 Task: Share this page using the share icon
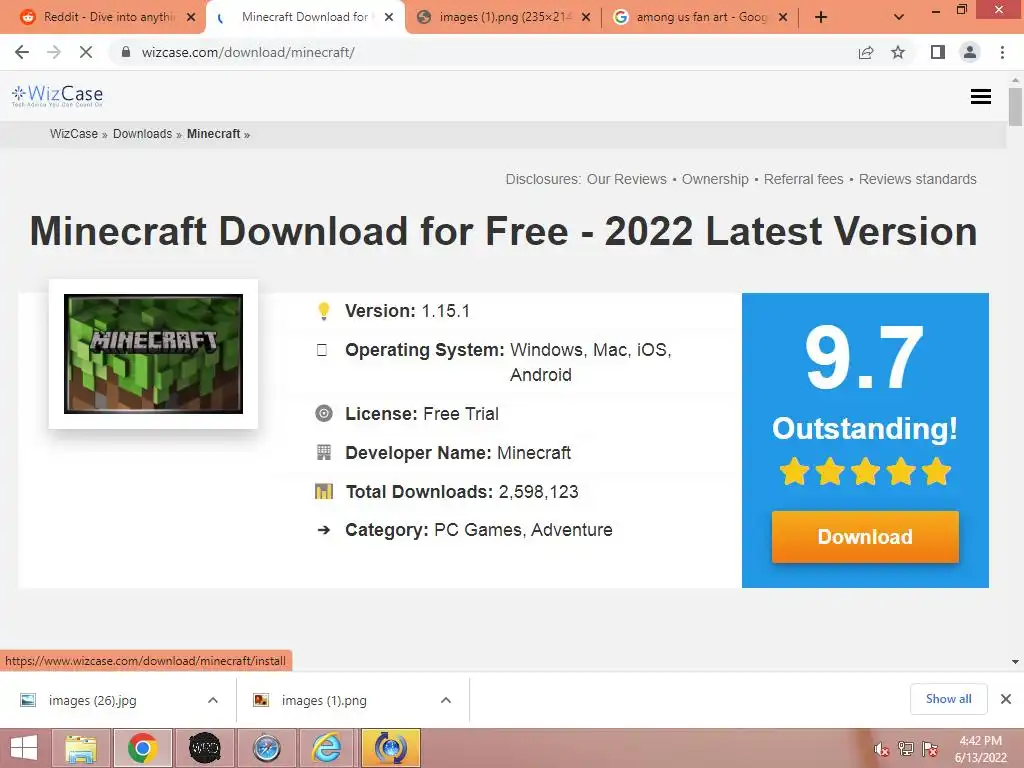pyautogui.click(x=866, y=52)
